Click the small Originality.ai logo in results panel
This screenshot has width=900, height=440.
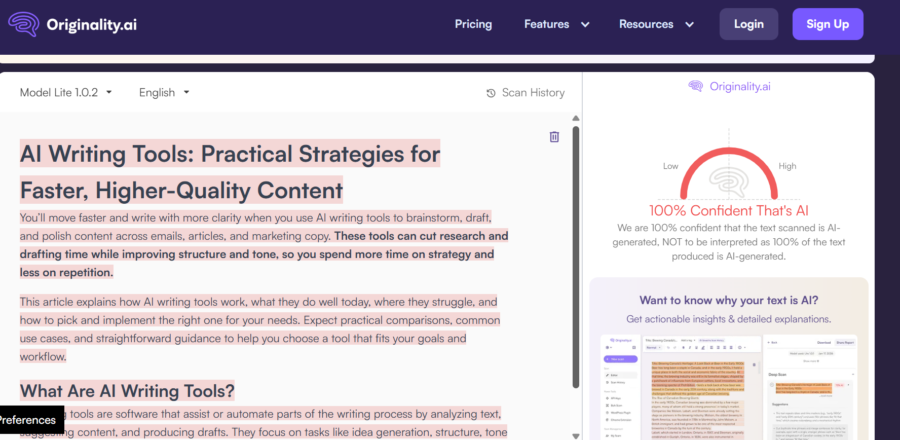click(729, 87)
